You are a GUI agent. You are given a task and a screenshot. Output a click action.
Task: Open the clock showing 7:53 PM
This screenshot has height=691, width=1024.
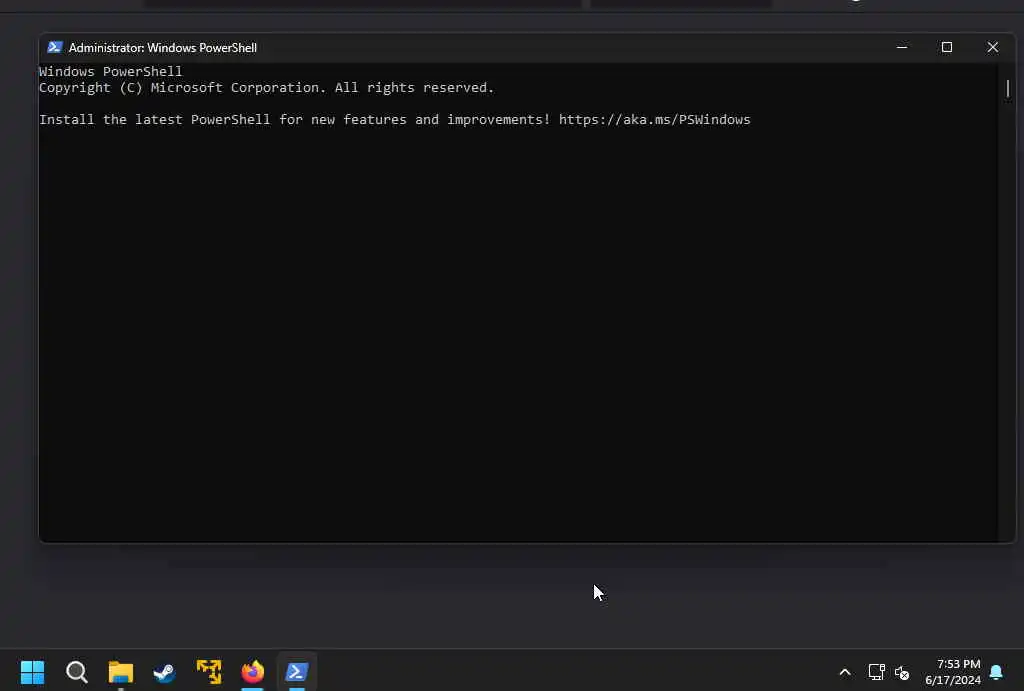point(953,672)
